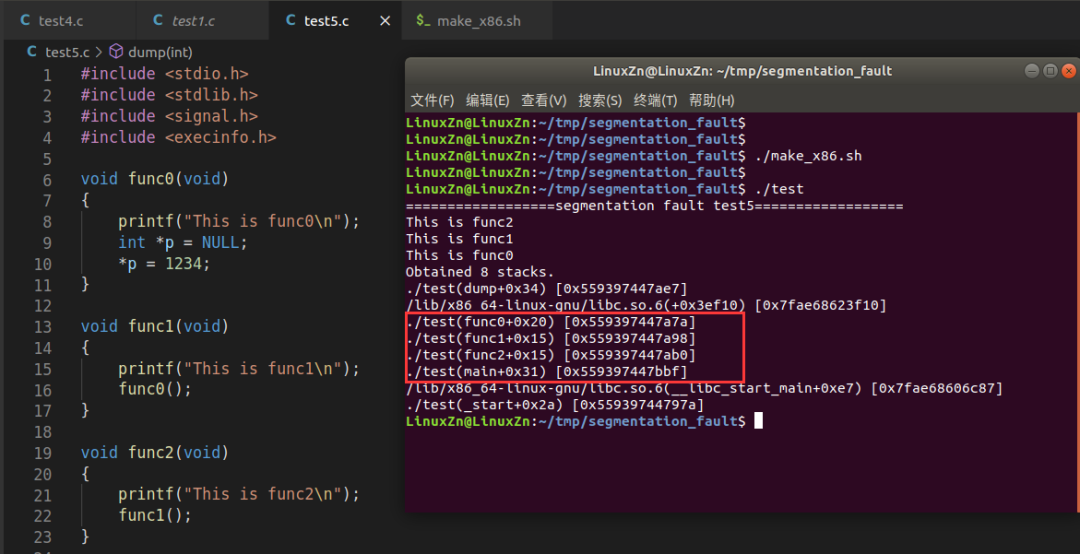This screenshot has height=554, width=1080.
Task: Close the LinuxZn terminal window
Action: pyautogui.click(x=1069, y=71)
